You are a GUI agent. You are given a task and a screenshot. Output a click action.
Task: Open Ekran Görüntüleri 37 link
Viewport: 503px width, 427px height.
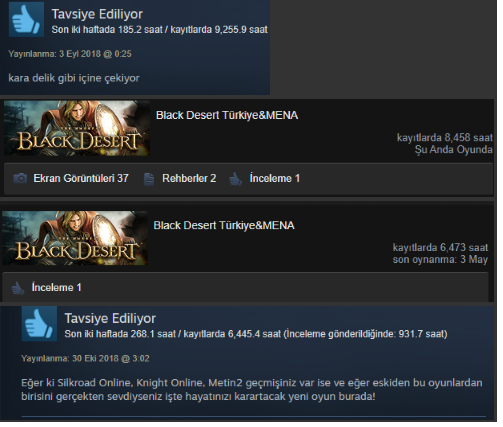[x=81, y=179]
